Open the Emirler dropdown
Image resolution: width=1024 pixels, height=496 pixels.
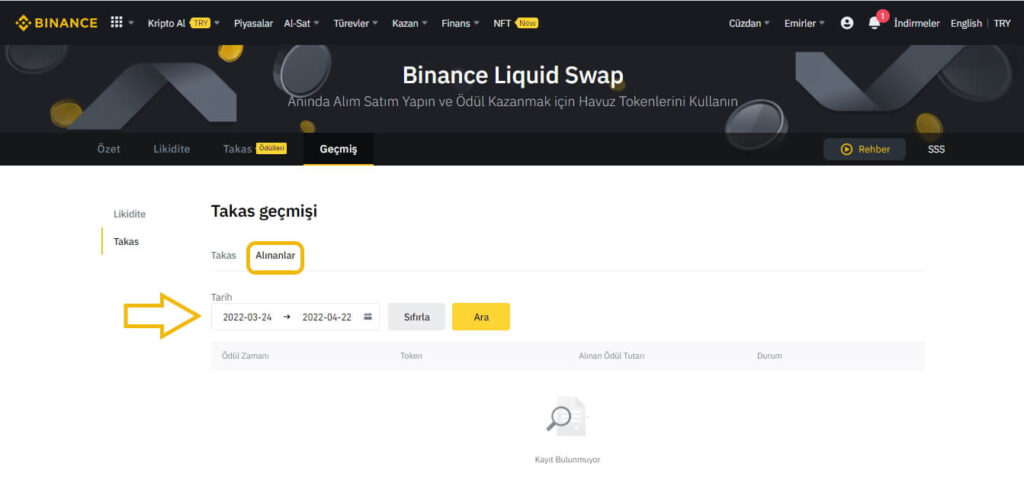point(805,23)
